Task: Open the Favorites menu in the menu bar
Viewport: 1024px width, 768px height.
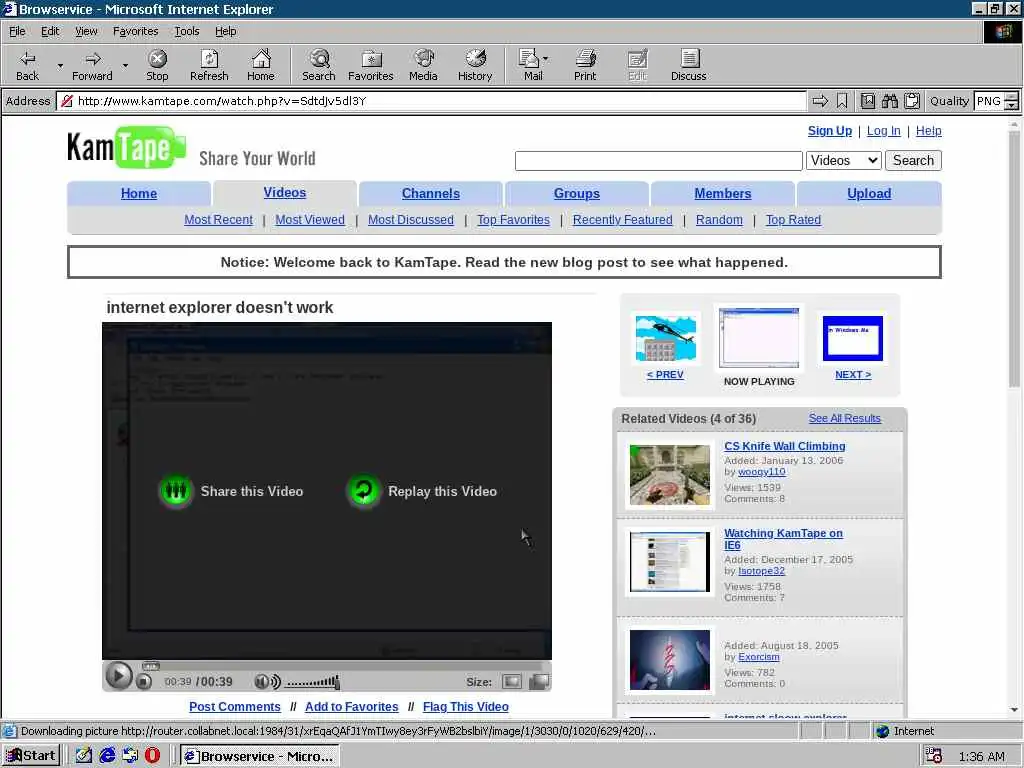Action: point(135,31)
